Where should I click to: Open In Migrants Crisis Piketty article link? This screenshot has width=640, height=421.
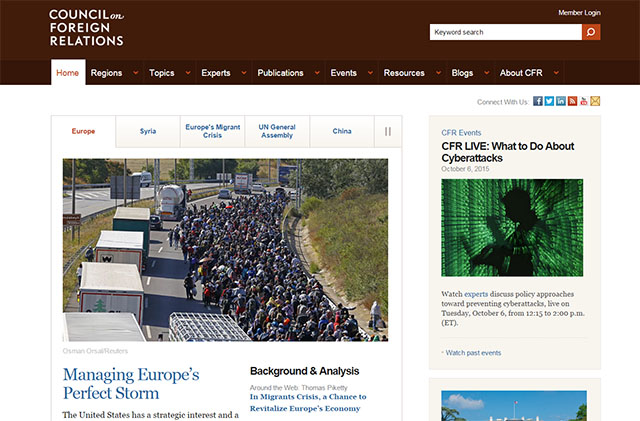(308, 403)
